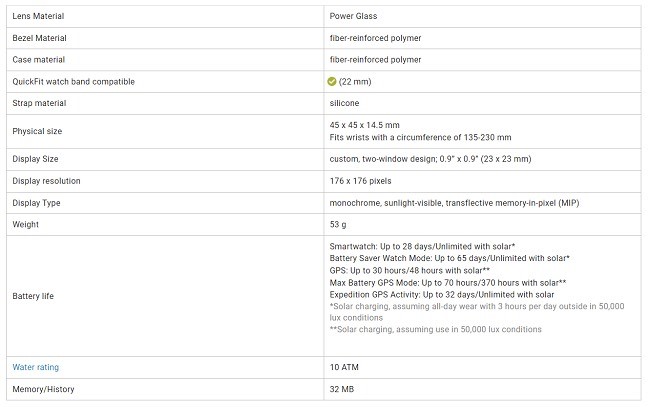Click the Lens Material row label
650x407 pixels.
(40, 16)
